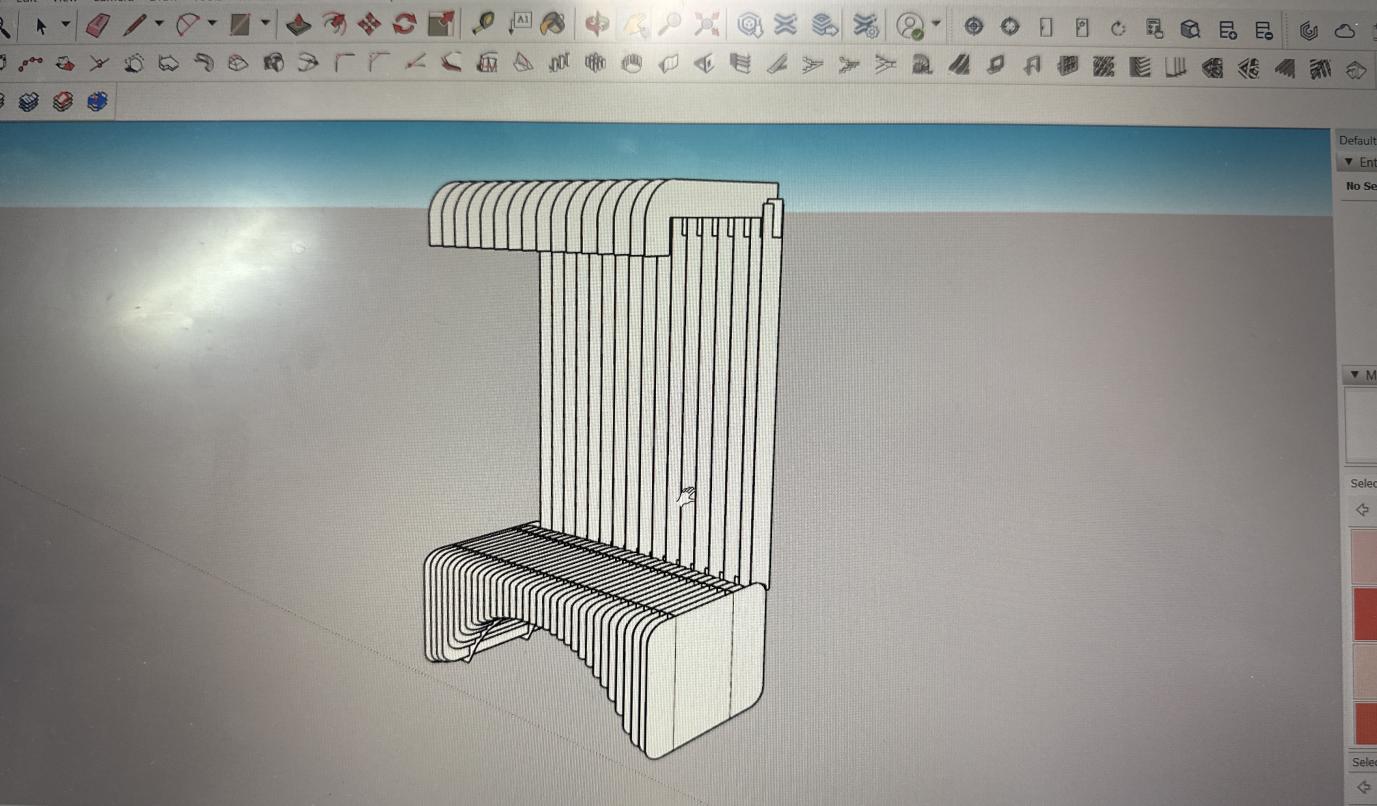
Task: Select the arrow Select tool
Action: coord(41,26)
